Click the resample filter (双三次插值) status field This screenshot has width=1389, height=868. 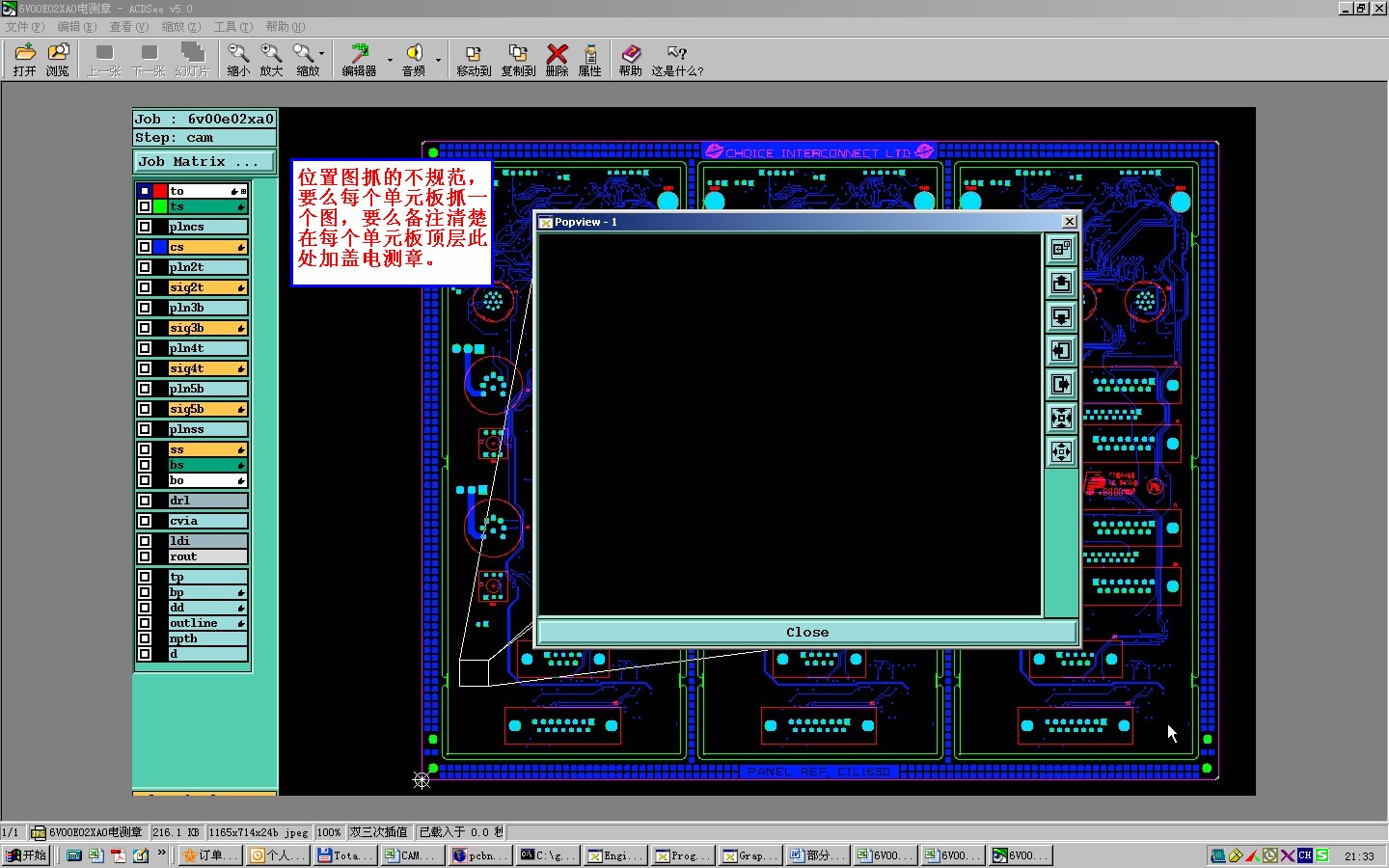(x=379, y=832)
